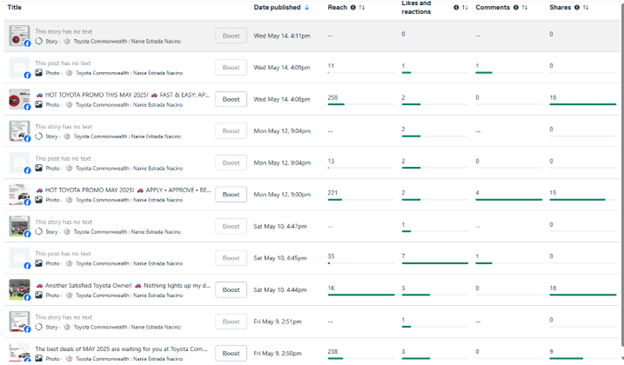Click Photo icon on 4:08pm post
This screenshot has height=365, width=624.
coord(39,104)
